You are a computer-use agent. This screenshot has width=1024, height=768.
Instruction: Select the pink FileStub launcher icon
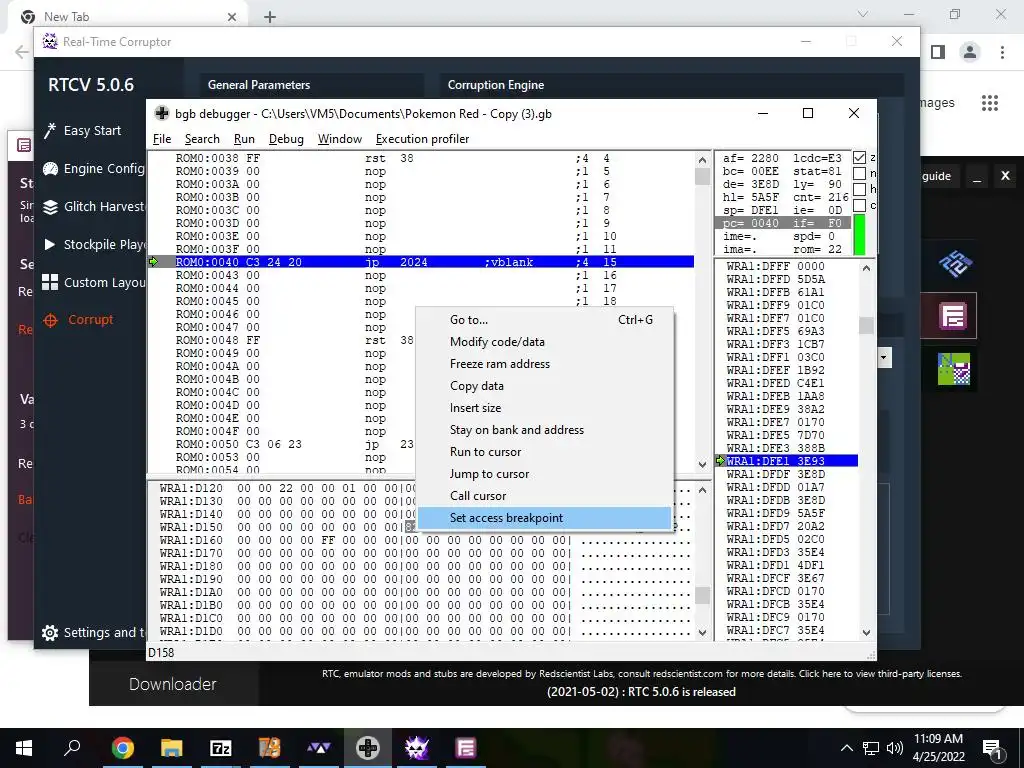(x=953, y=316)
